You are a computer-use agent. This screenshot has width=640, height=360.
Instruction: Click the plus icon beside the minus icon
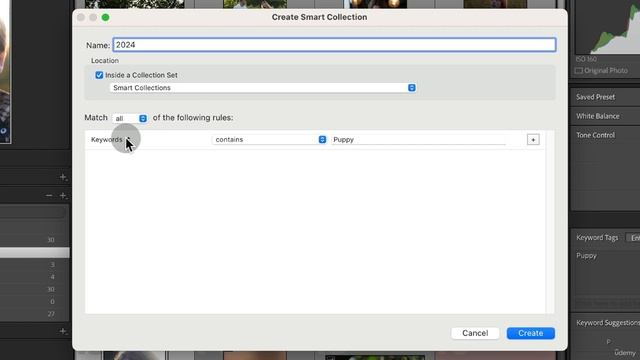[63, 196]
